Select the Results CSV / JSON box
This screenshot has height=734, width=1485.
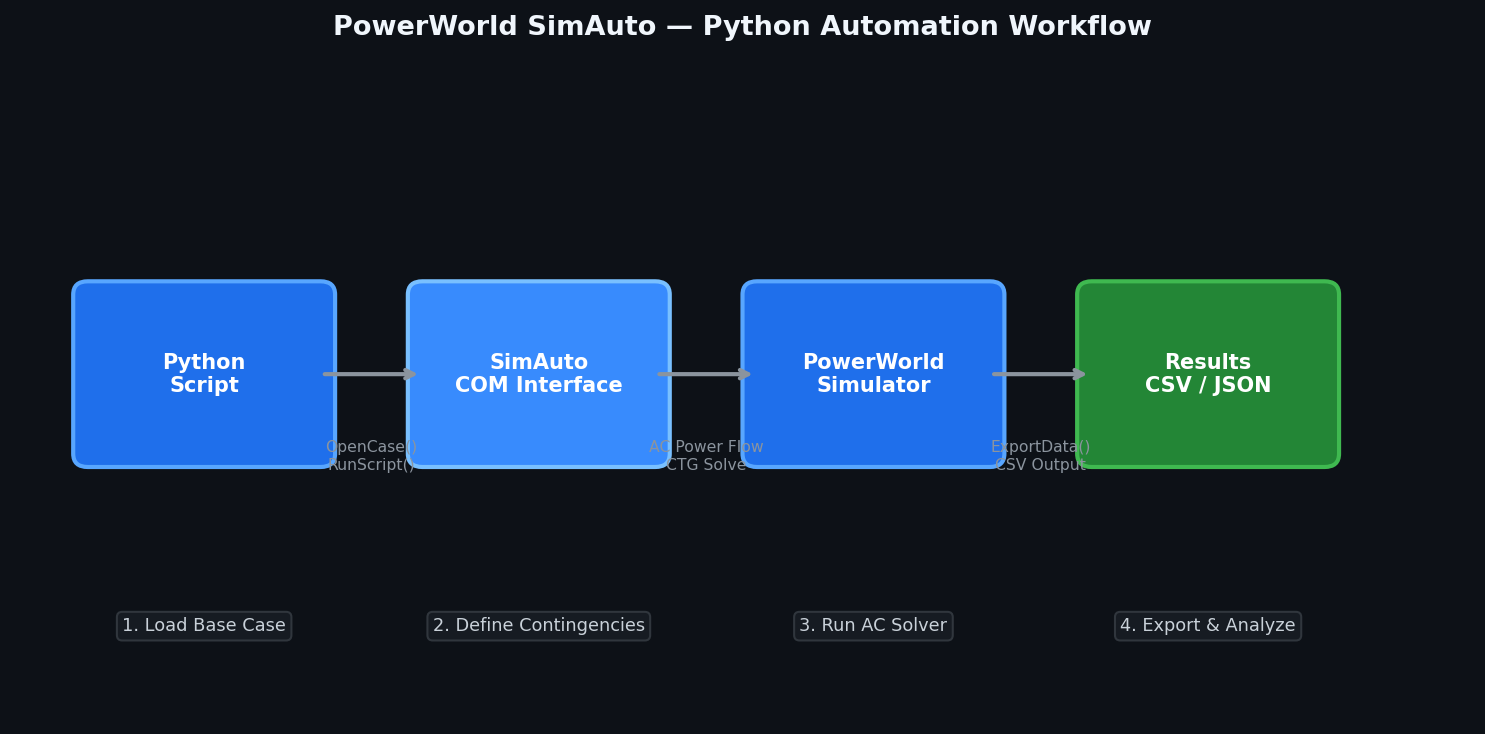pos(1208,374)
